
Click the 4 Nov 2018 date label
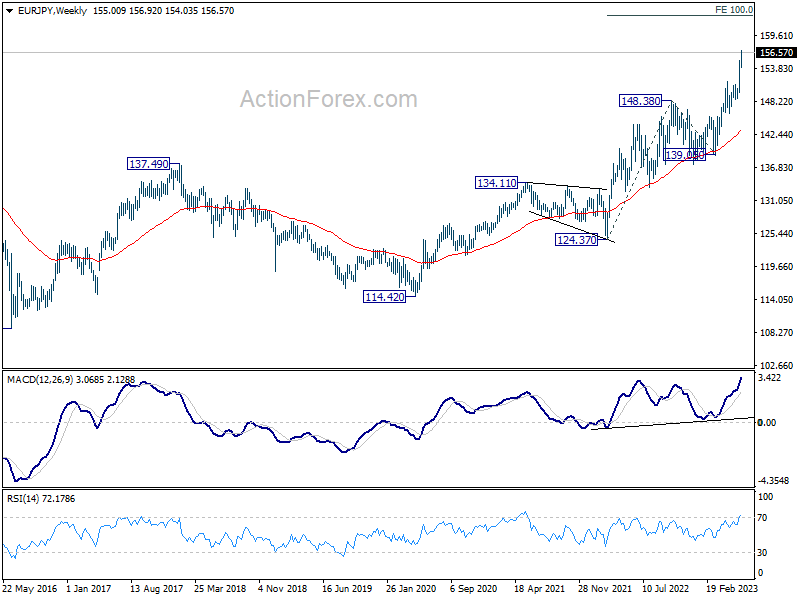click(x=282, y=588)
